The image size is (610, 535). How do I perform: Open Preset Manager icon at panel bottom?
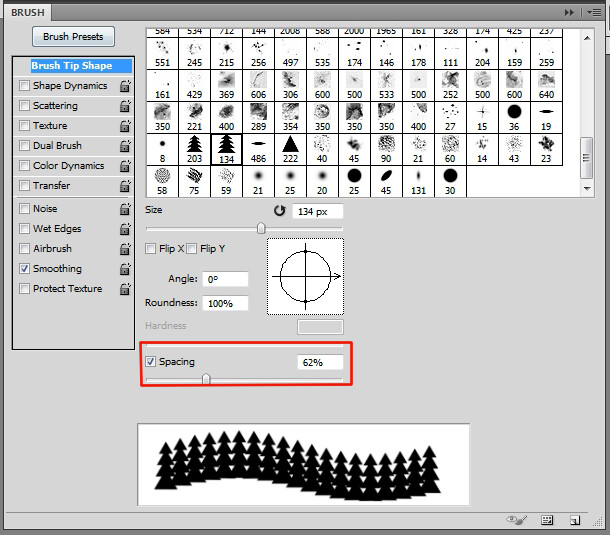547,520
